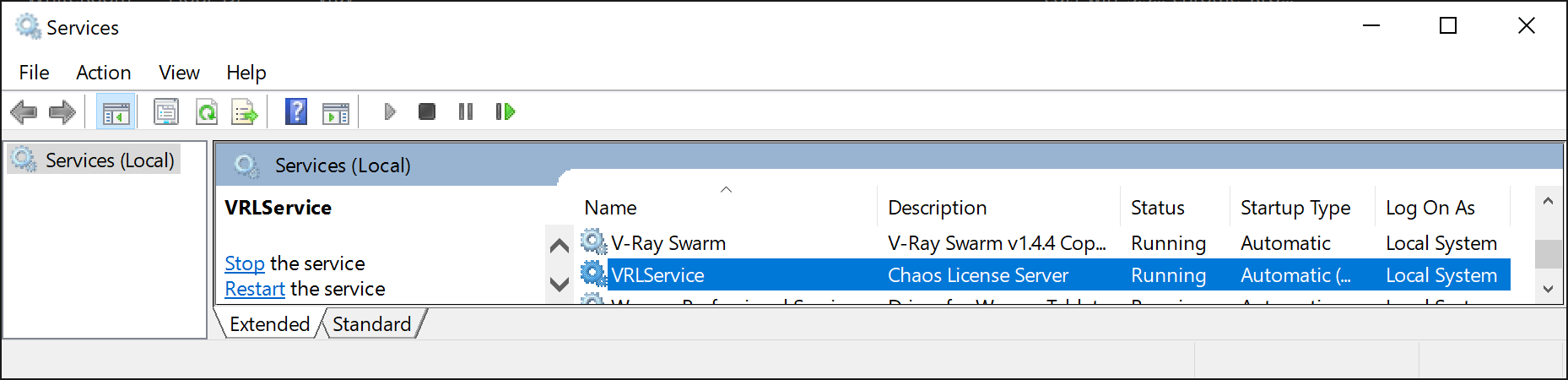Viewport: 1568px width, 380px height.
Task: Select the V-Ray Swarm service row
Action: click(668, 243)
